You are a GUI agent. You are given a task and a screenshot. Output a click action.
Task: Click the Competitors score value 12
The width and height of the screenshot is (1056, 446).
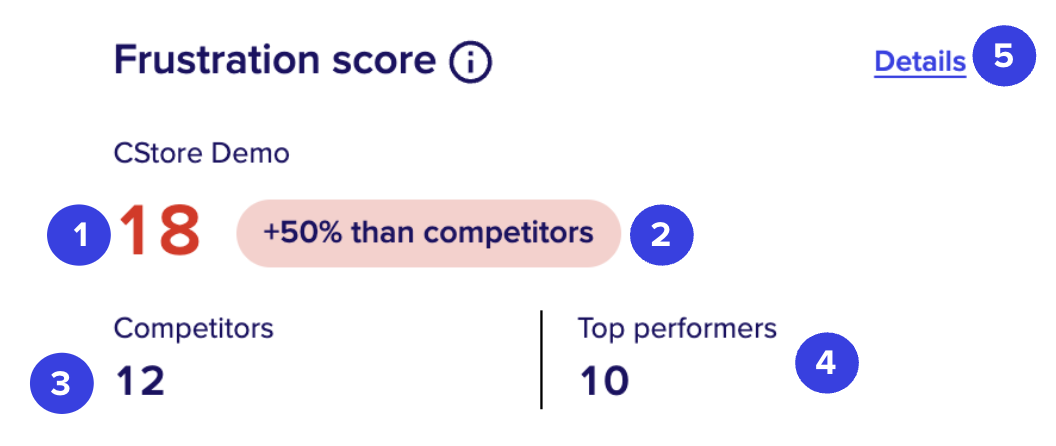point(140,381)
